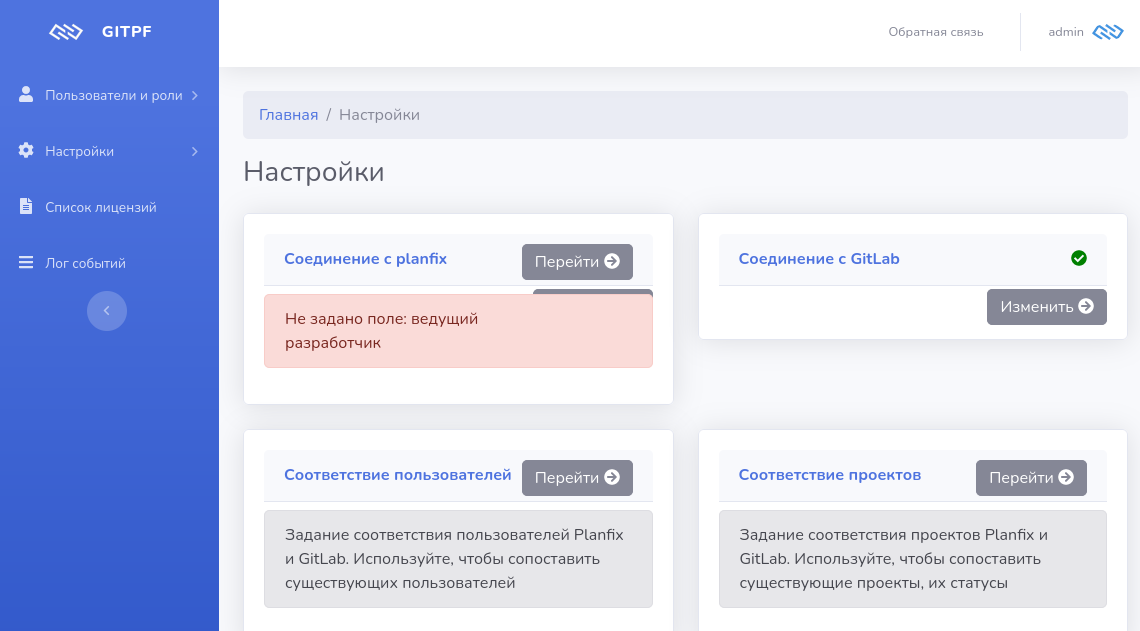Click the Настройки page heading
Screen dimensions: 1140x631
(x=314, y=172)
